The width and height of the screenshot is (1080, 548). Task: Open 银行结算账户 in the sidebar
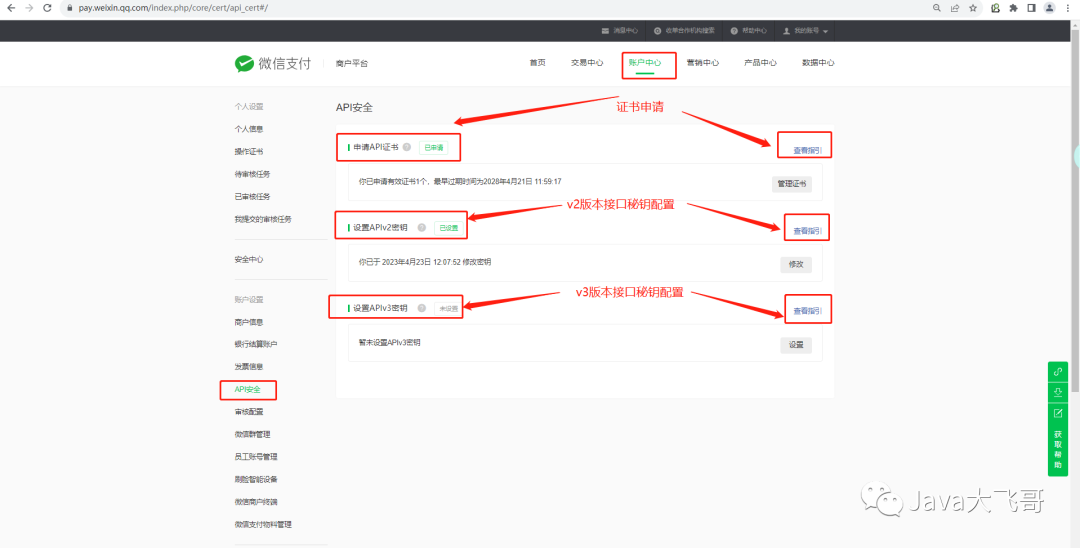coord(256,344)
